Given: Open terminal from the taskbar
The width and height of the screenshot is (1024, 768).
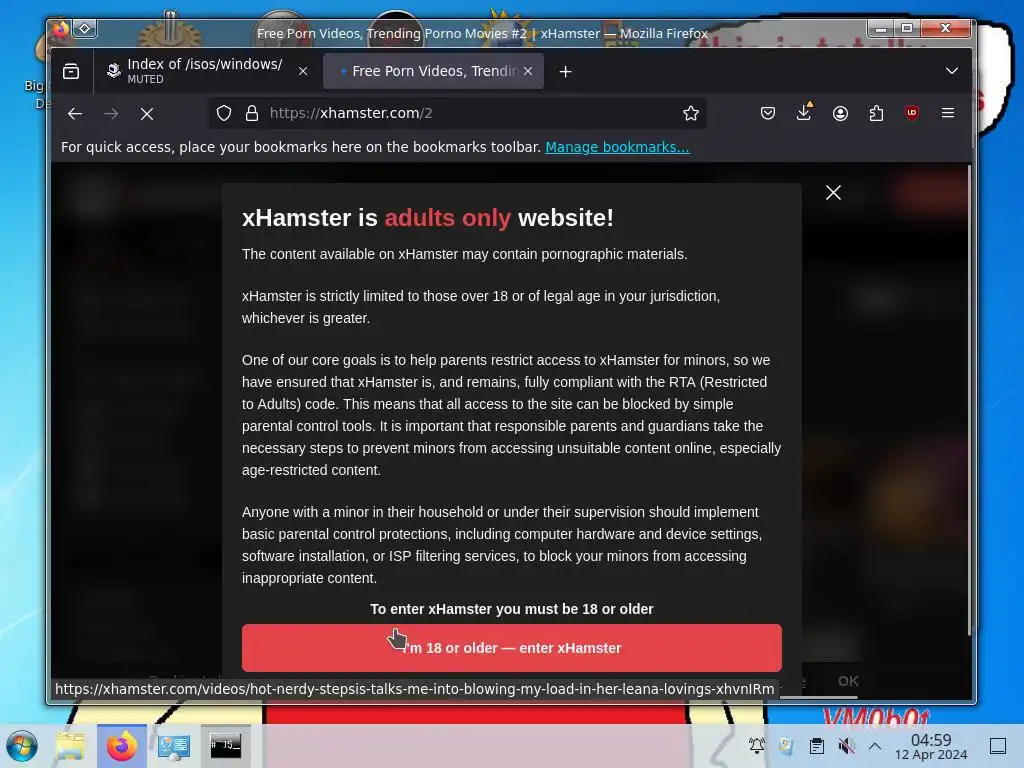Looking at the screenshot, I should 225,746.
